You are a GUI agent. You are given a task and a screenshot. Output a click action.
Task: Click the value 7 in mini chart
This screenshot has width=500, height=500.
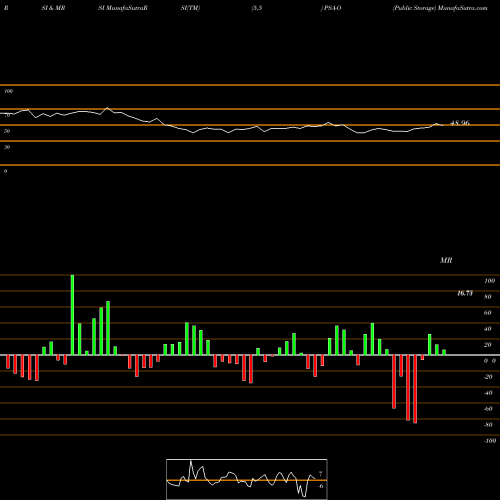[x=321, y=473]
